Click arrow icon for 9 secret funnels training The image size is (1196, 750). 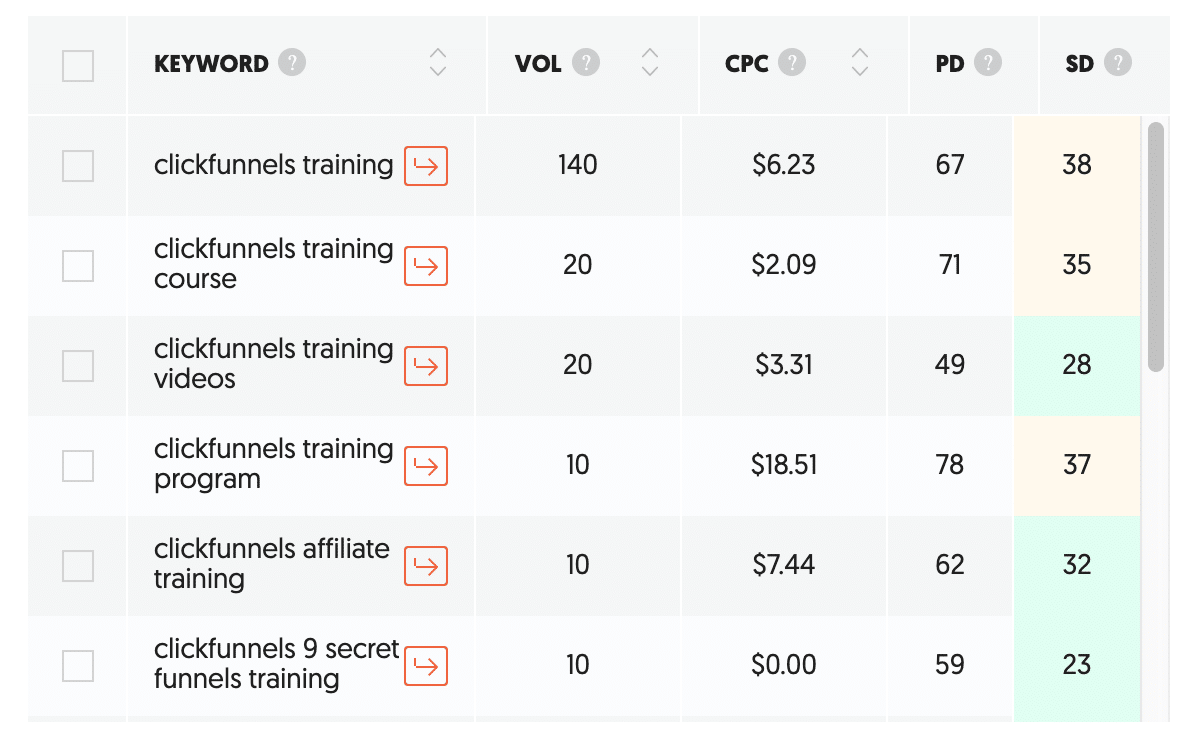(x=426, y=665)
